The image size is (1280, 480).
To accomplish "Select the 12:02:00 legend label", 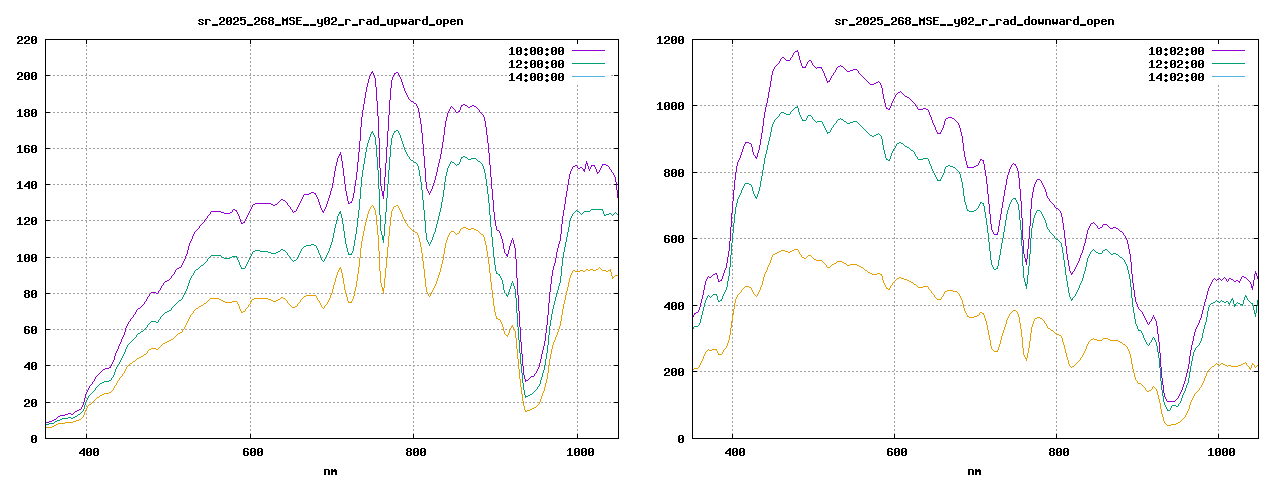I will click(x=1176, y=64).
